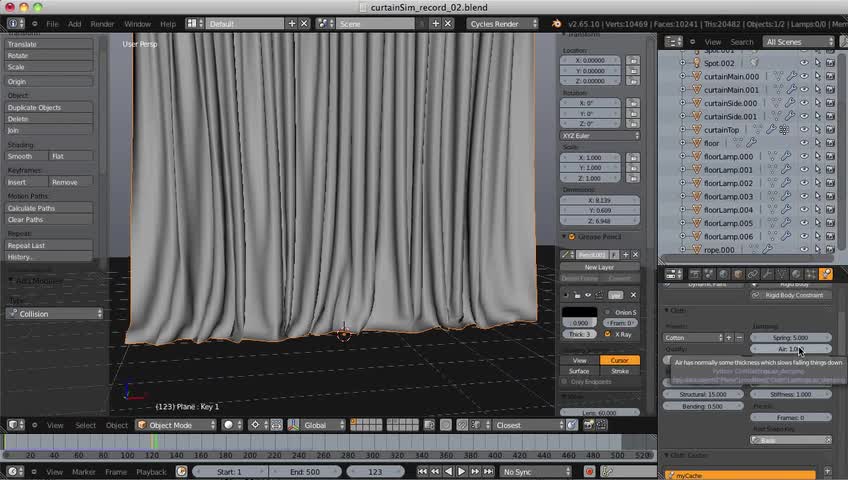848x480 pixels.
Task: Click the Repeat Last button
Action: (x=49, y=245)
